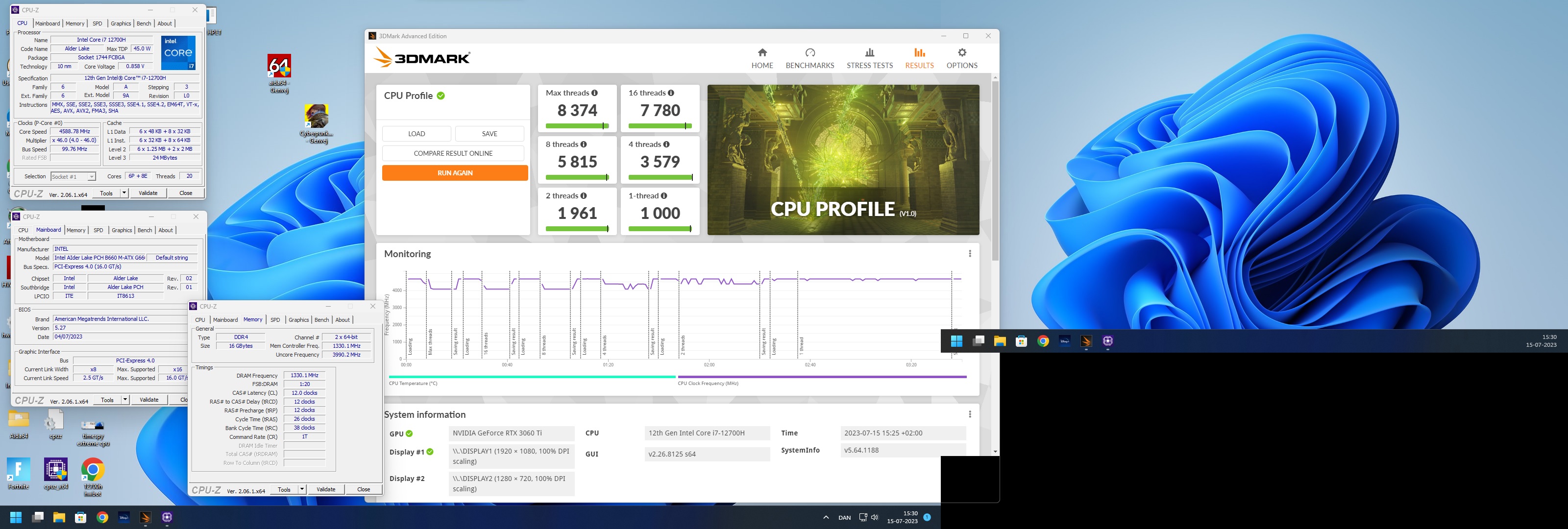Click Validate in CPU-Z CPU window
Screen dimensions: 1568x529
point(148,193)
